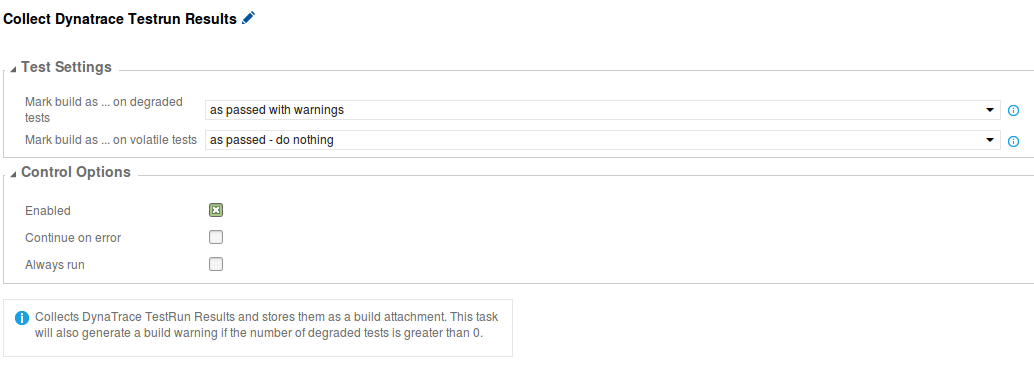Check the Continue on error checkbox
This screenshot has width=1034, height=367.
click(216, 237)
